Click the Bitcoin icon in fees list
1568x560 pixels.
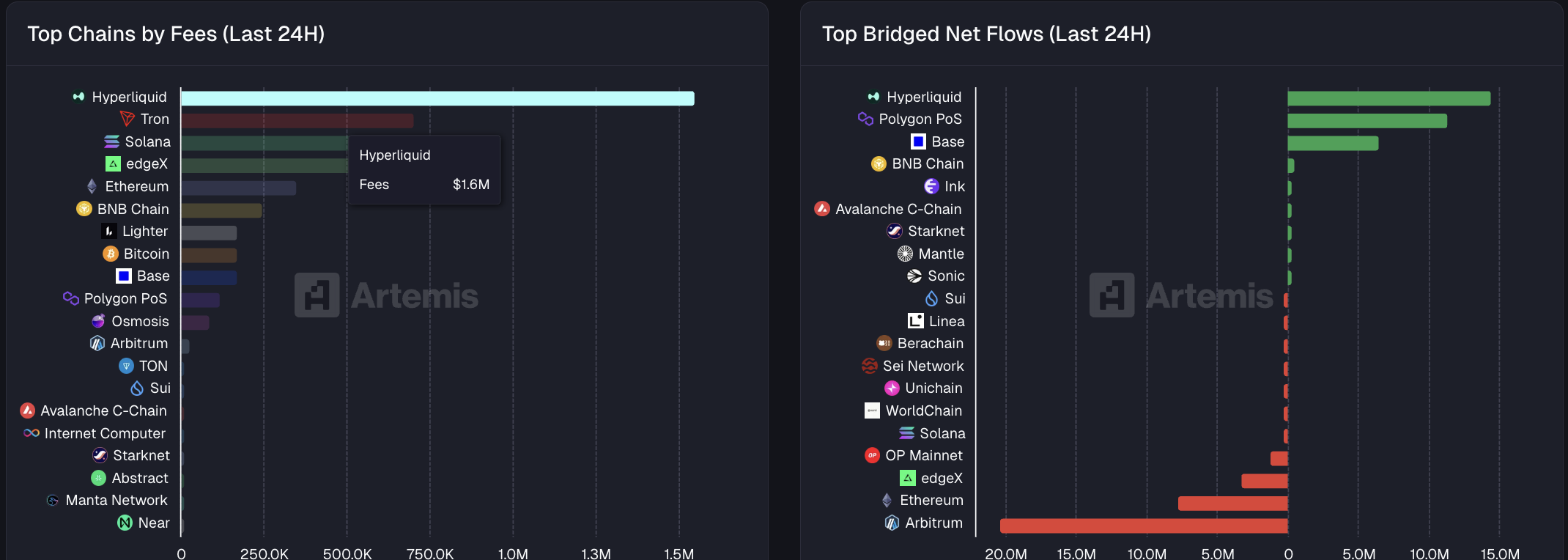point(111,254)
